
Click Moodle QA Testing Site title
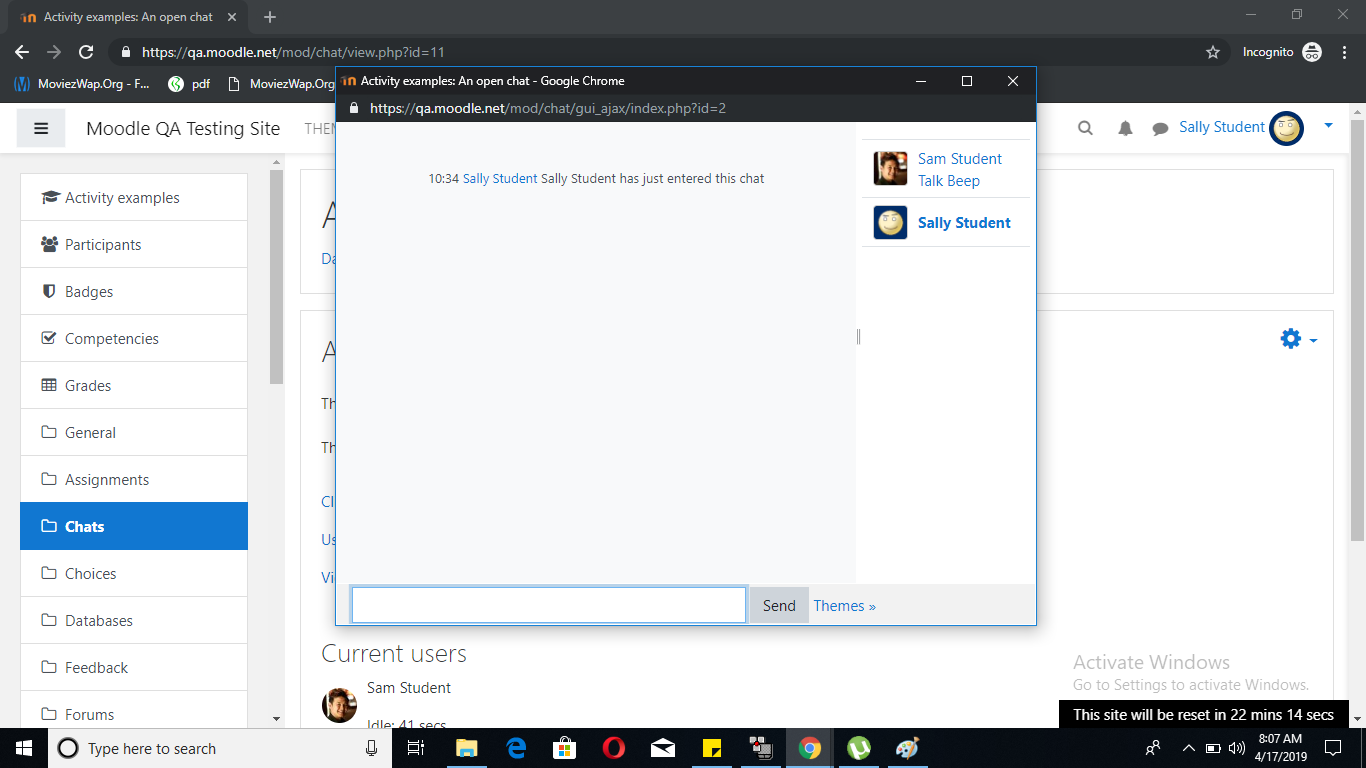coord(183,128)
